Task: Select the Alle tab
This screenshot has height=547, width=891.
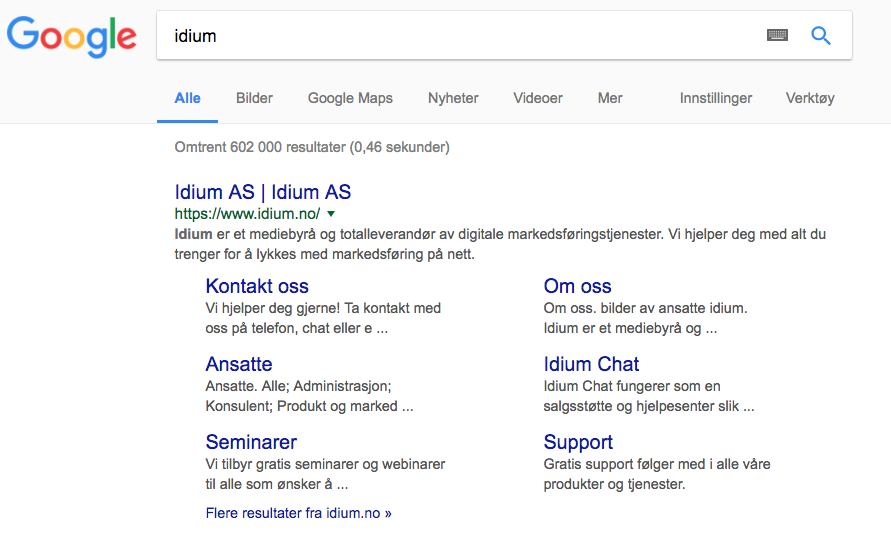Action: pos(187,98)
